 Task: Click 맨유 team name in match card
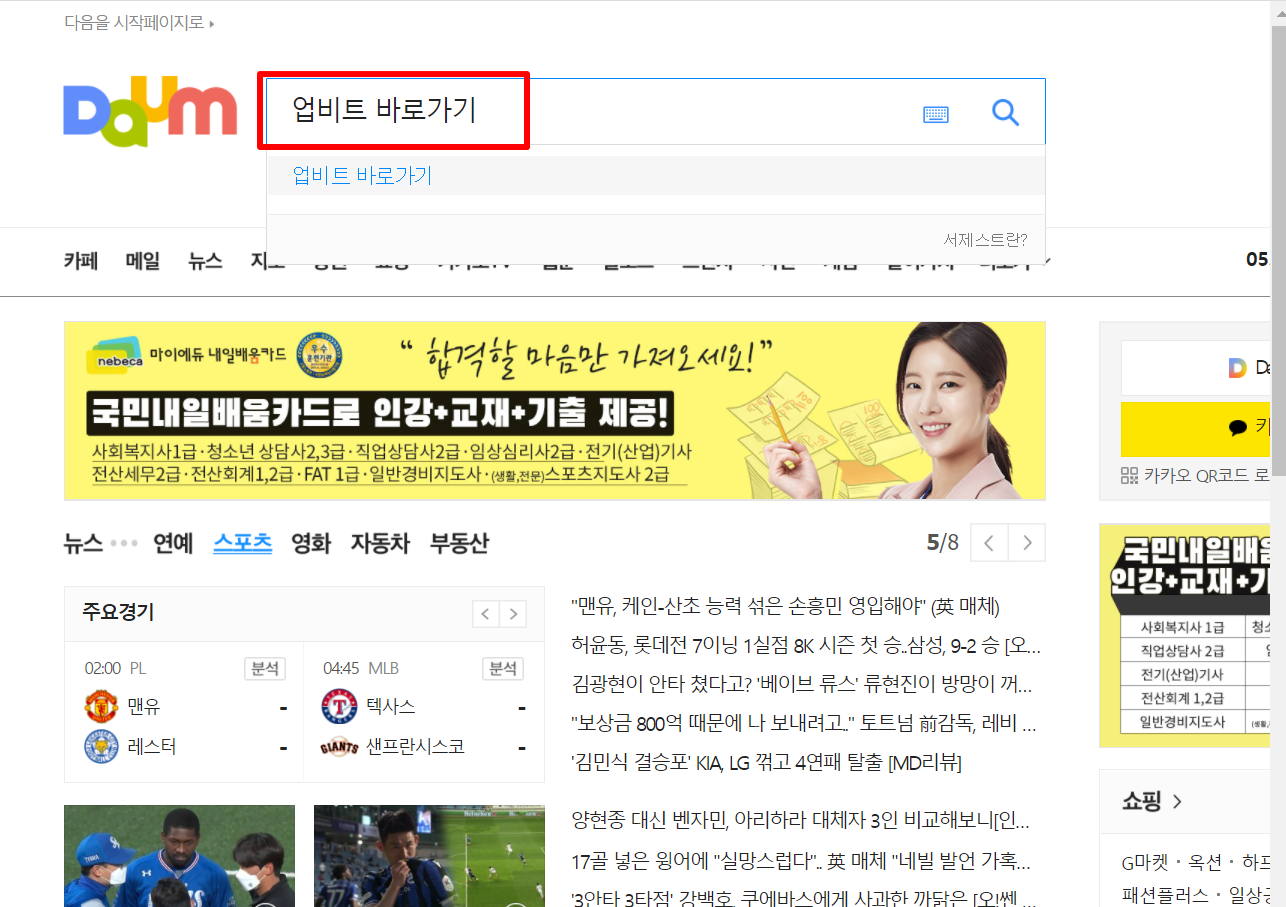144,707
